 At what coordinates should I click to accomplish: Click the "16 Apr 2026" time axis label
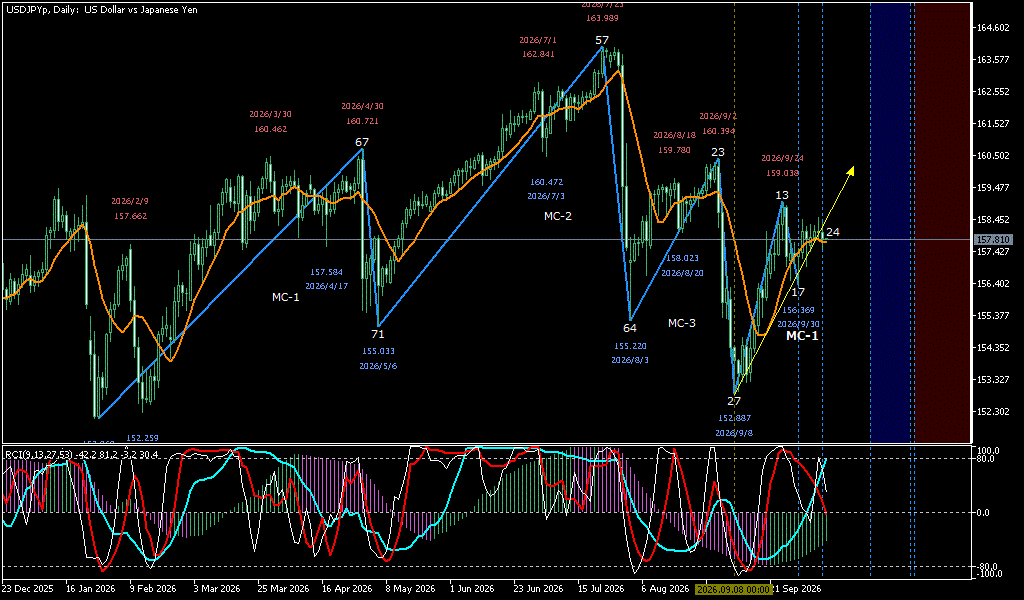point(345,588)
